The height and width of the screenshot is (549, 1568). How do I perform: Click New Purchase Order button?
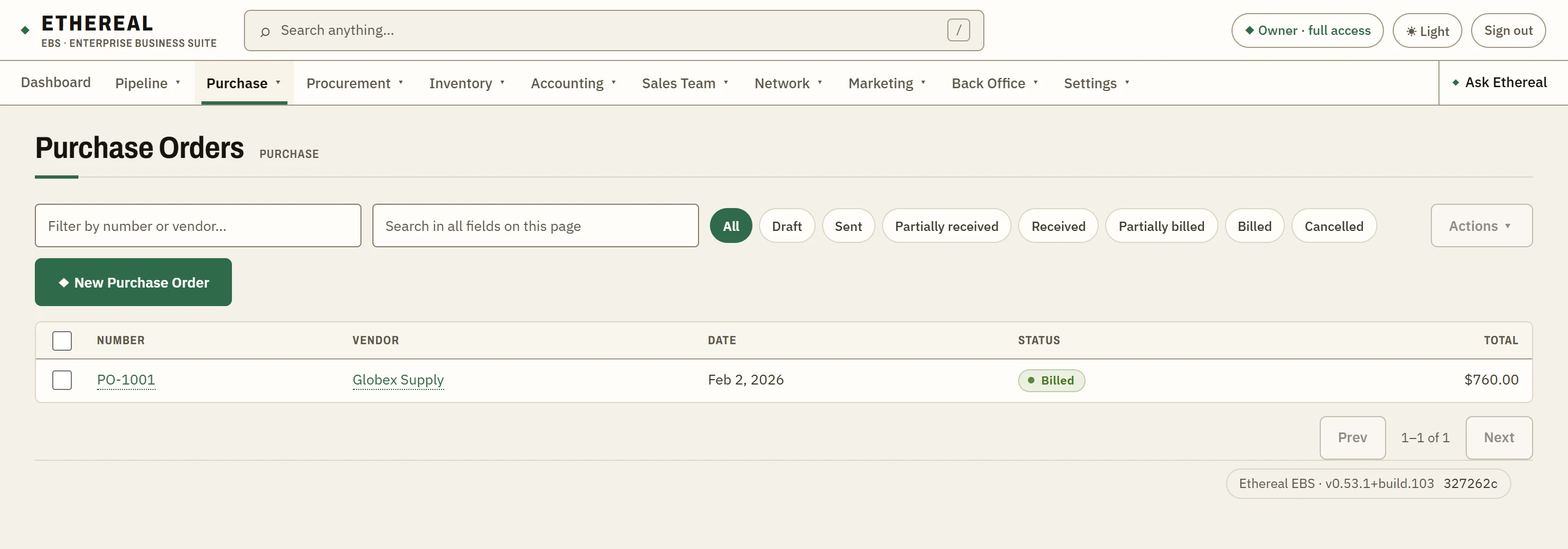pos(133,282)
